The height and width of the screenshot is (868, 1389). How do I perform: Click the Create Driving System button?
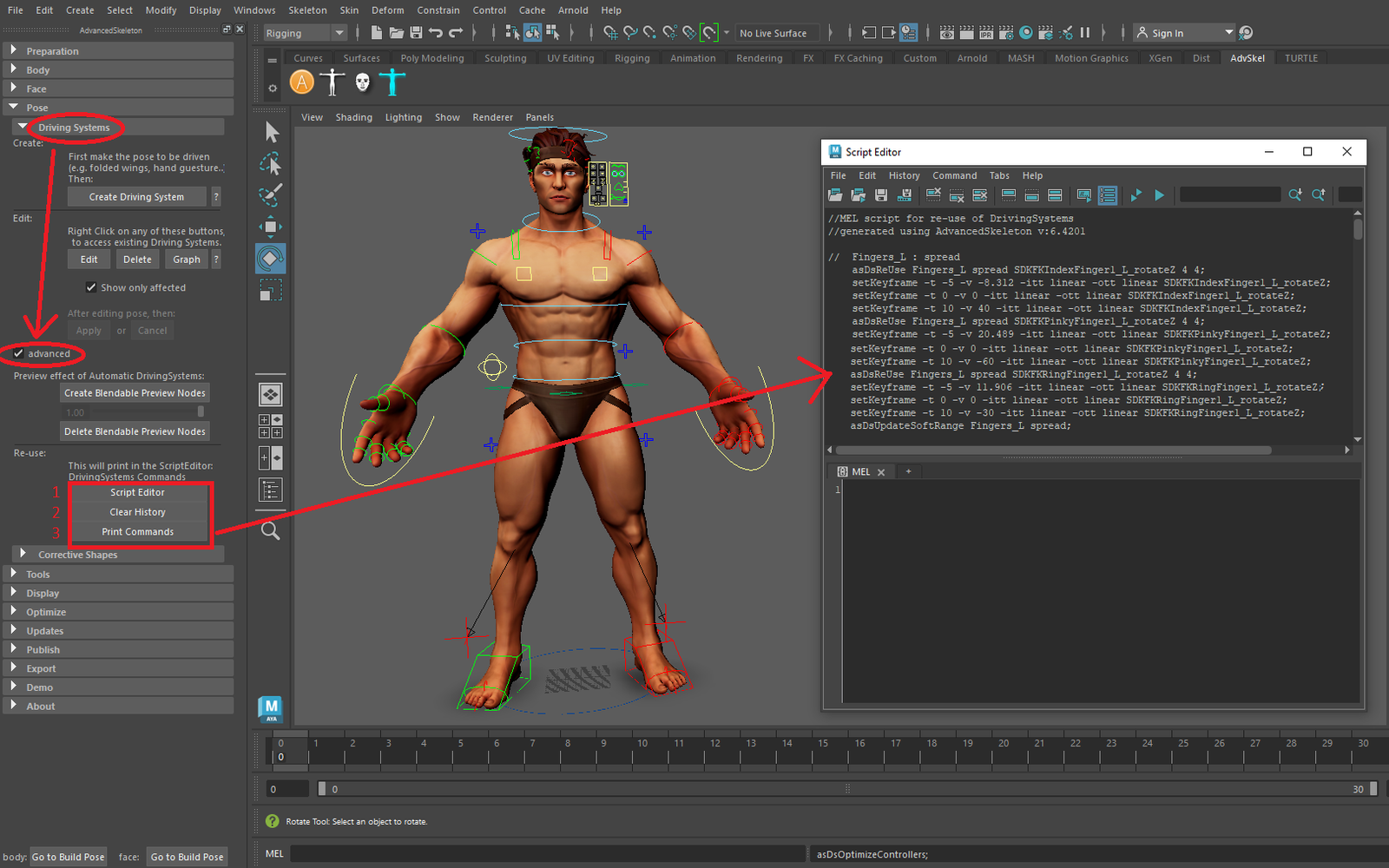tap(137, 197)
